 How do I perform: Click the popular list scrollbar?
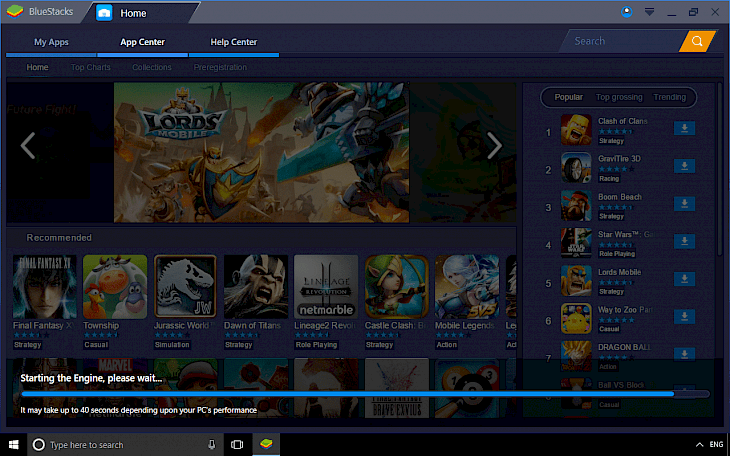tap(720, 169)
